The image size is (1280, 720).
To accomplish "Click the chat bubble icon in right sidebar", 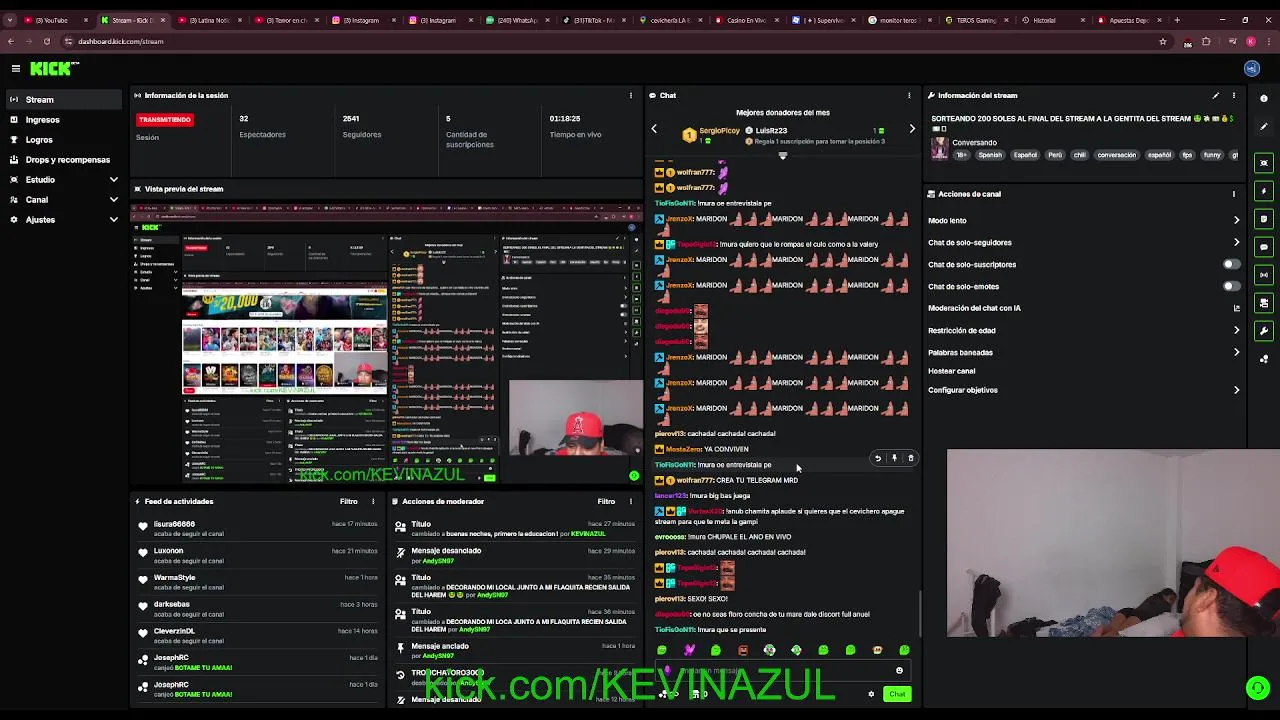I will 1264,247.
